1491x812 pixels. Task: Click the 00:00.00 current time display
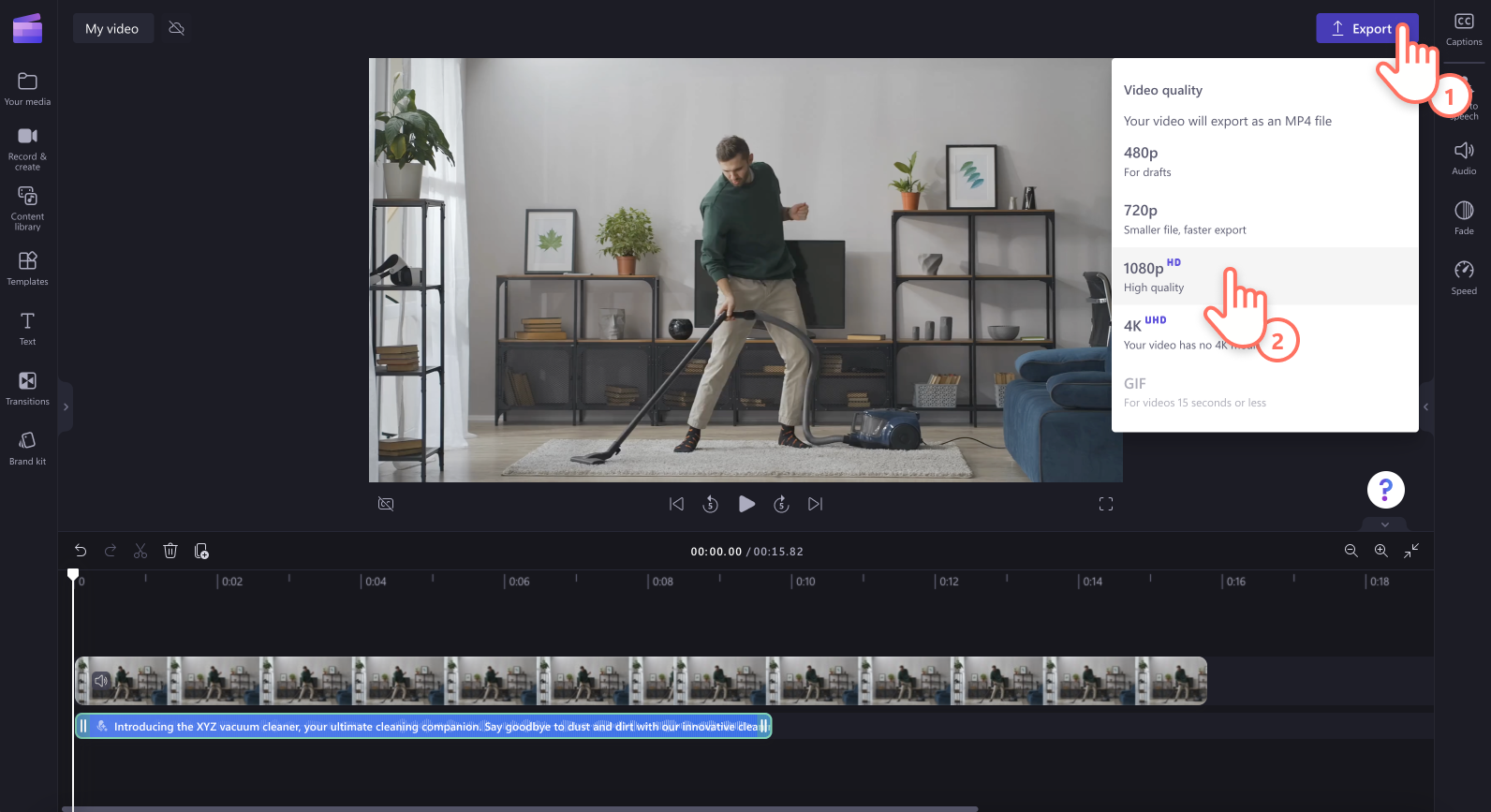[716, 552]
